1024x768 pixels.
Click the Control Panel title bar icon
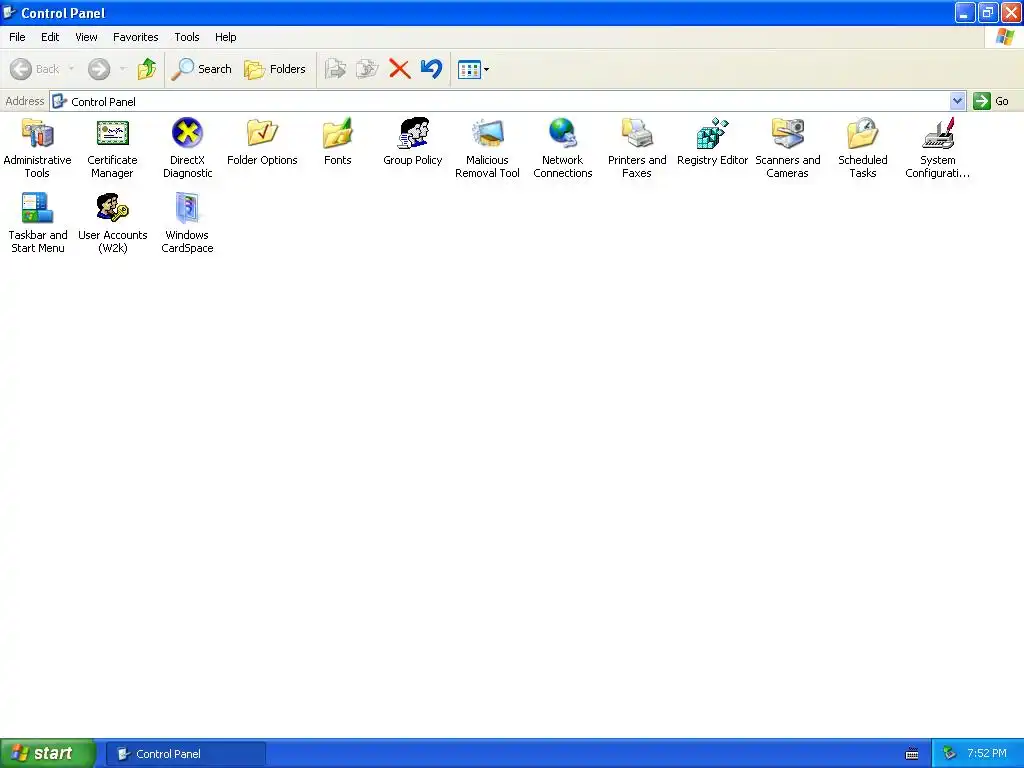click(9, 12)
